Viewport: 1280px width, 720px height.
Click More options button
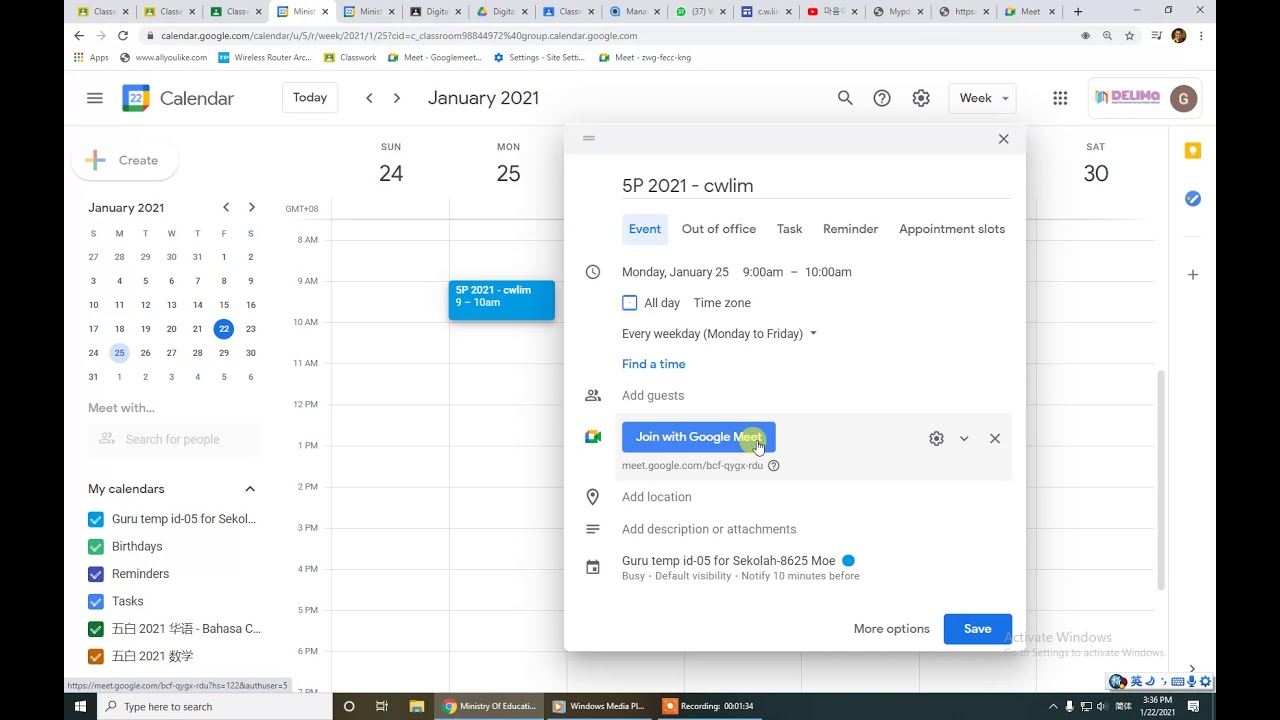click(x=891, y=629)
